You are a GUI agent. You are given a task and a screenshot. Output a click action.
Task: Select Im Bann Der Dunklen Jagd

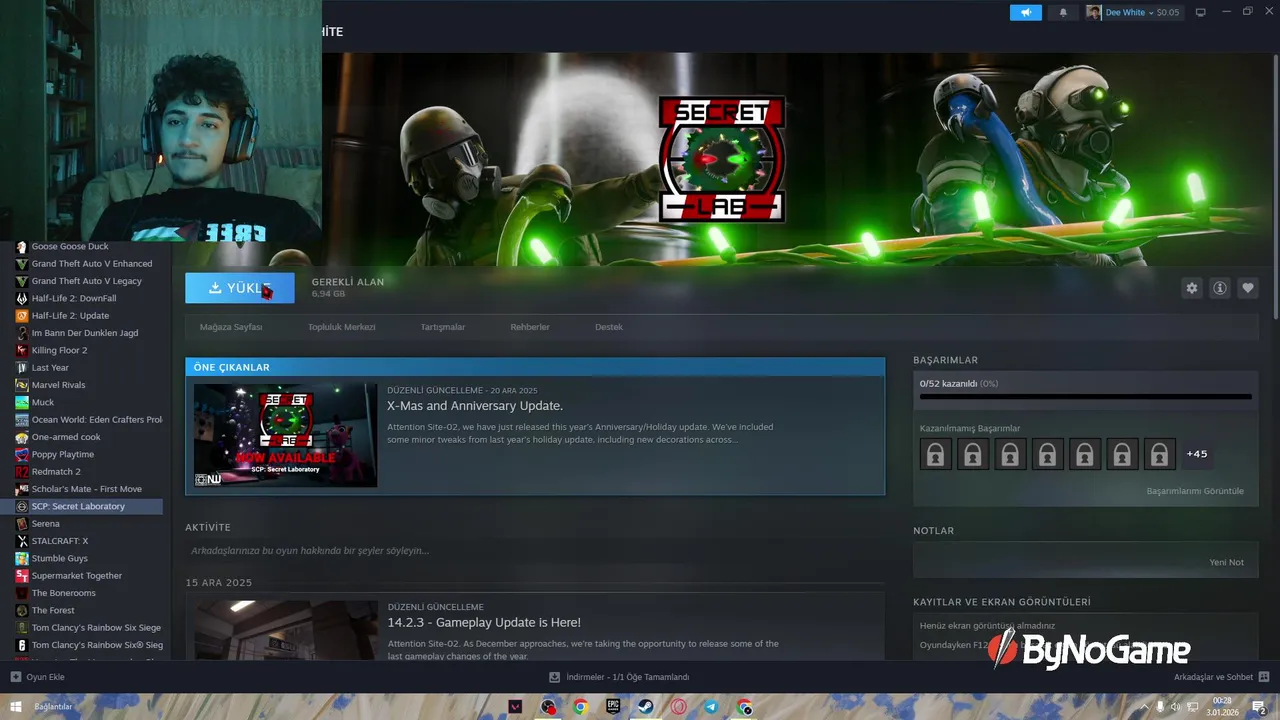point(85,333)
